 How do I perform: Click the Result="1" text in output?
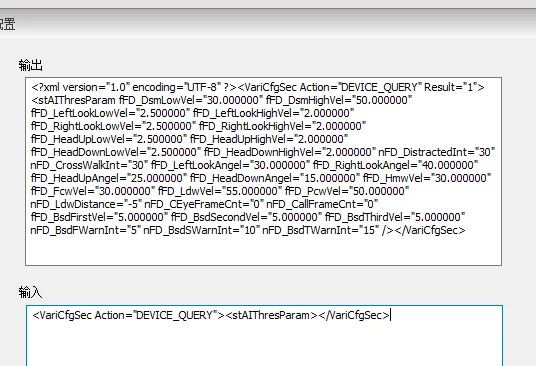[x=451, y=87]
